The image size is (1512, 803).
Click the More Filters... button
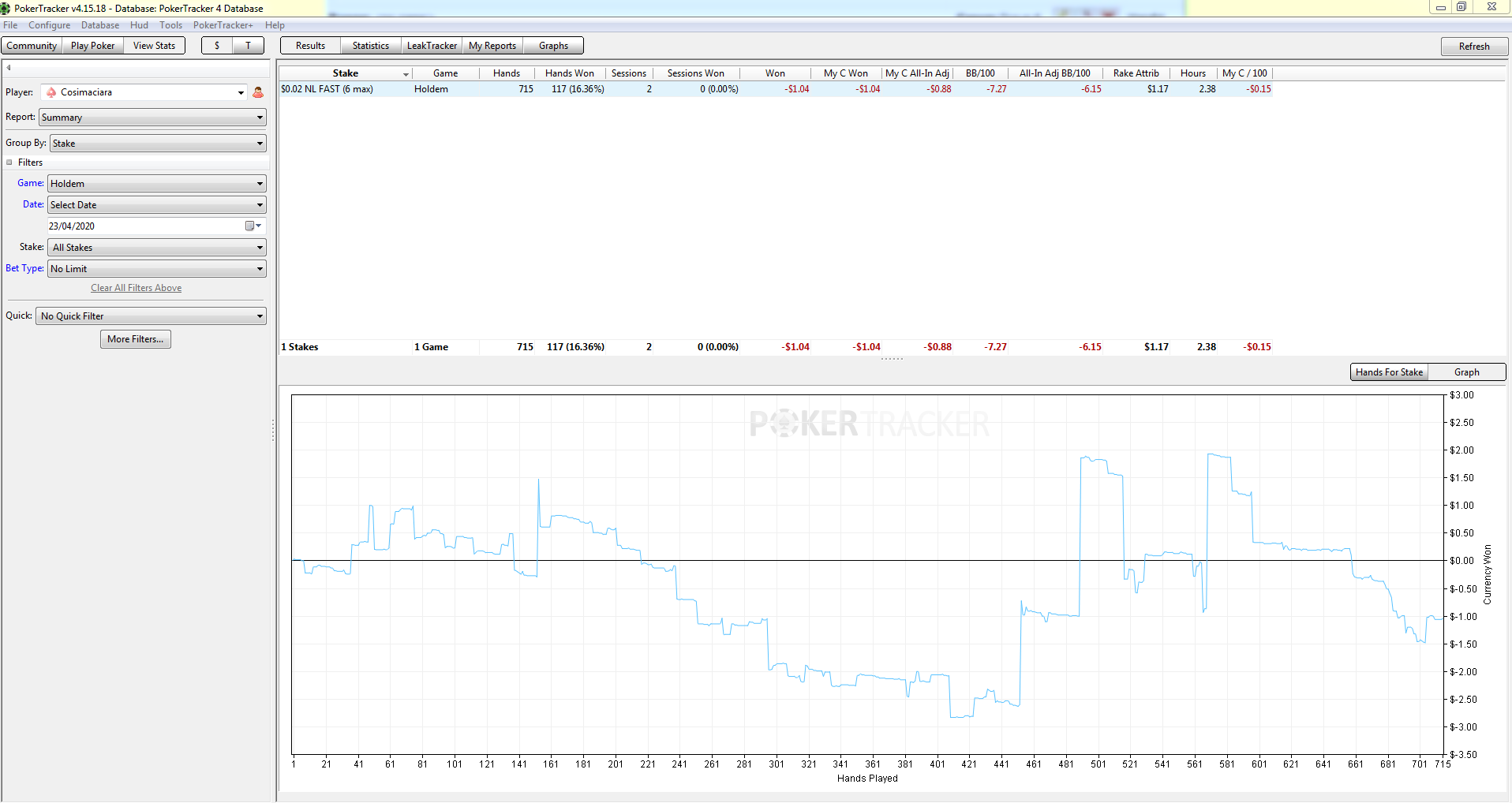coord(136,339)
